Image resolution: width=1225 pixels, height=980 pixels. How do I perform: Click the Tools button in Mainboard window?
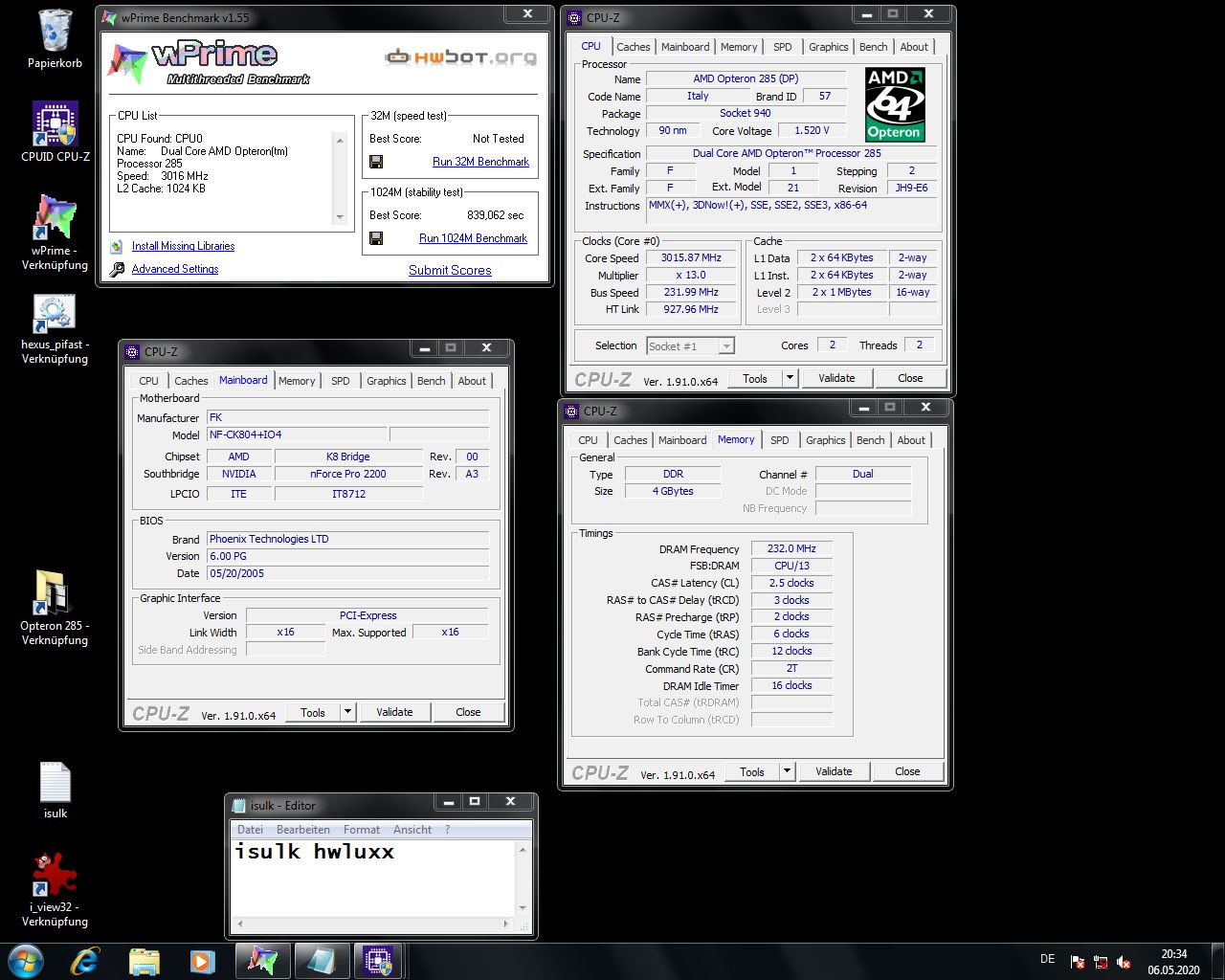(313, 712)
